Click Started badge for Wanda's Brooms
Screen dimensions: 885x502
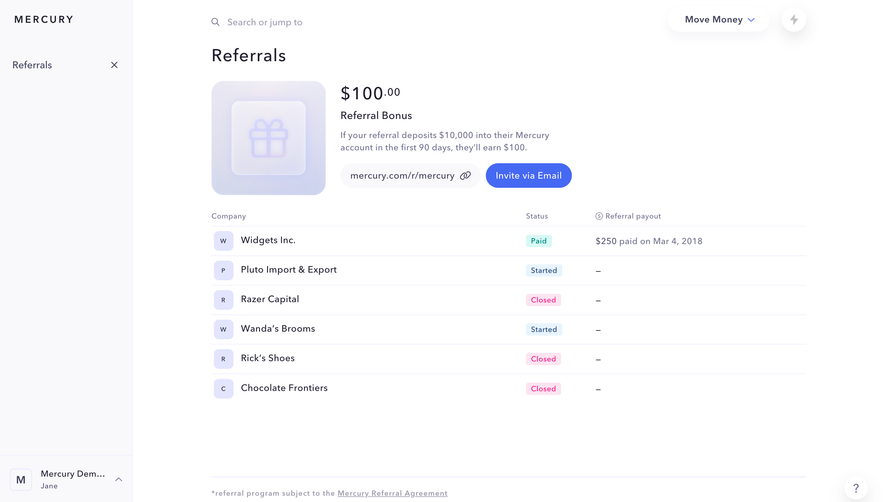tap(544, 329)
